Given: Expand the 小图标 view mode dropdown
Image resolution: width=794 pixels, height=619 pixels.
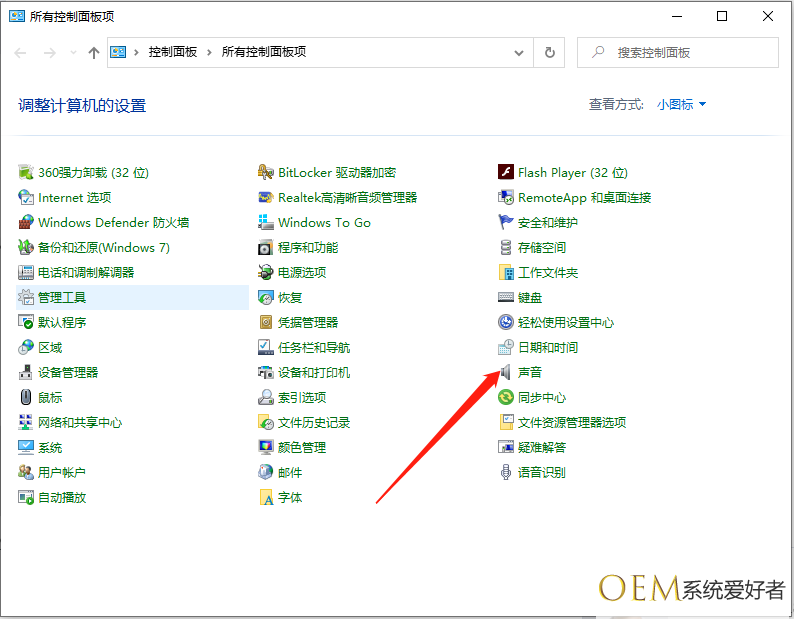Looking at the screenshot, I should 681,104.
